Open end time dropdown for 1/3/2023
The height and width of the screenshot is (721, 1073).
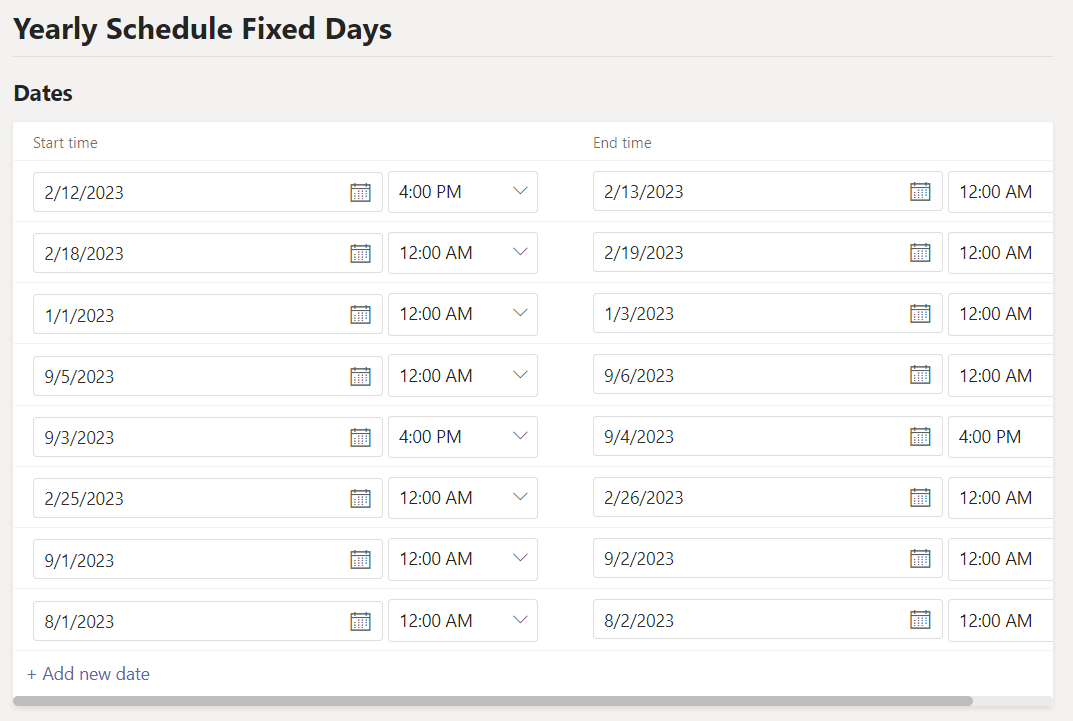[1000, 314]
